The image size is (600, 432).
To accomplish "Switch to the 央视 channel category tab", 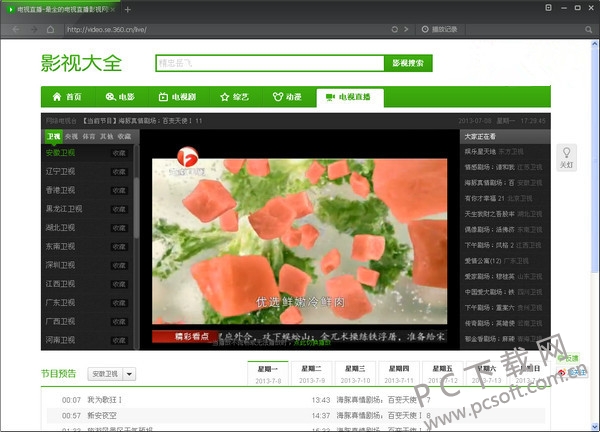I will tap(71, 136).
